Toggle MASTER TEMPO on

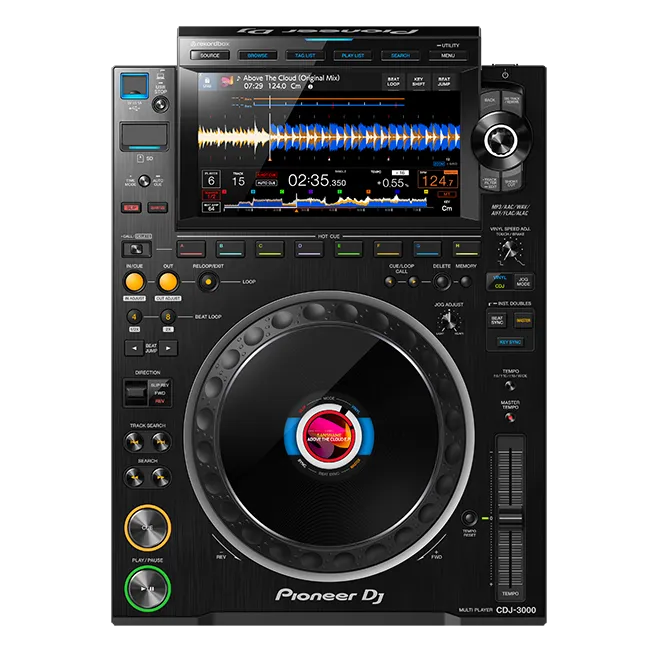click(510, 418)
